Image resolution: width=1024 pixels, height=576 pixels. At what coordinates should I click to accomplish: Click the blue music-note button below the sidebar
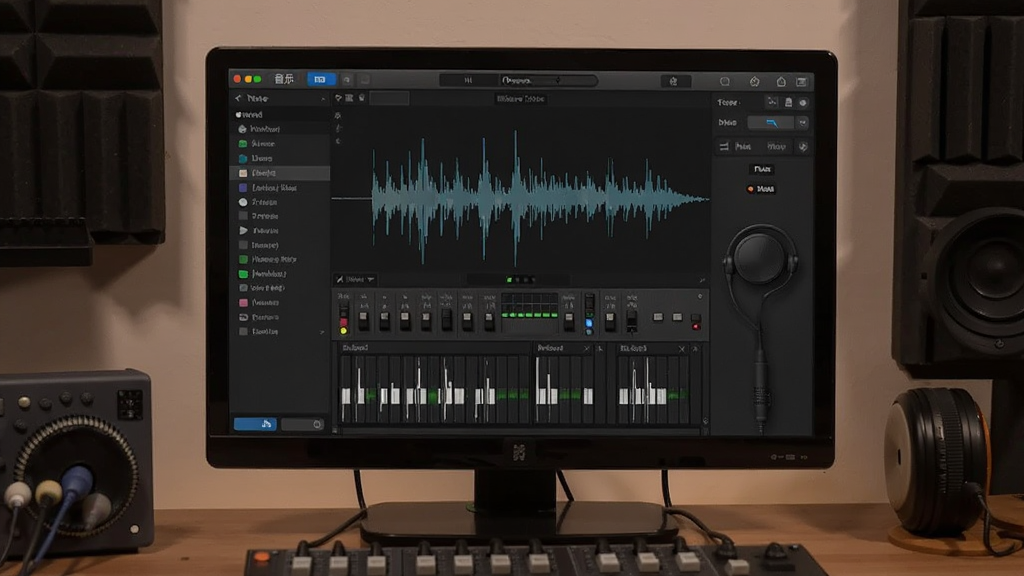click(x=255, y=424)
